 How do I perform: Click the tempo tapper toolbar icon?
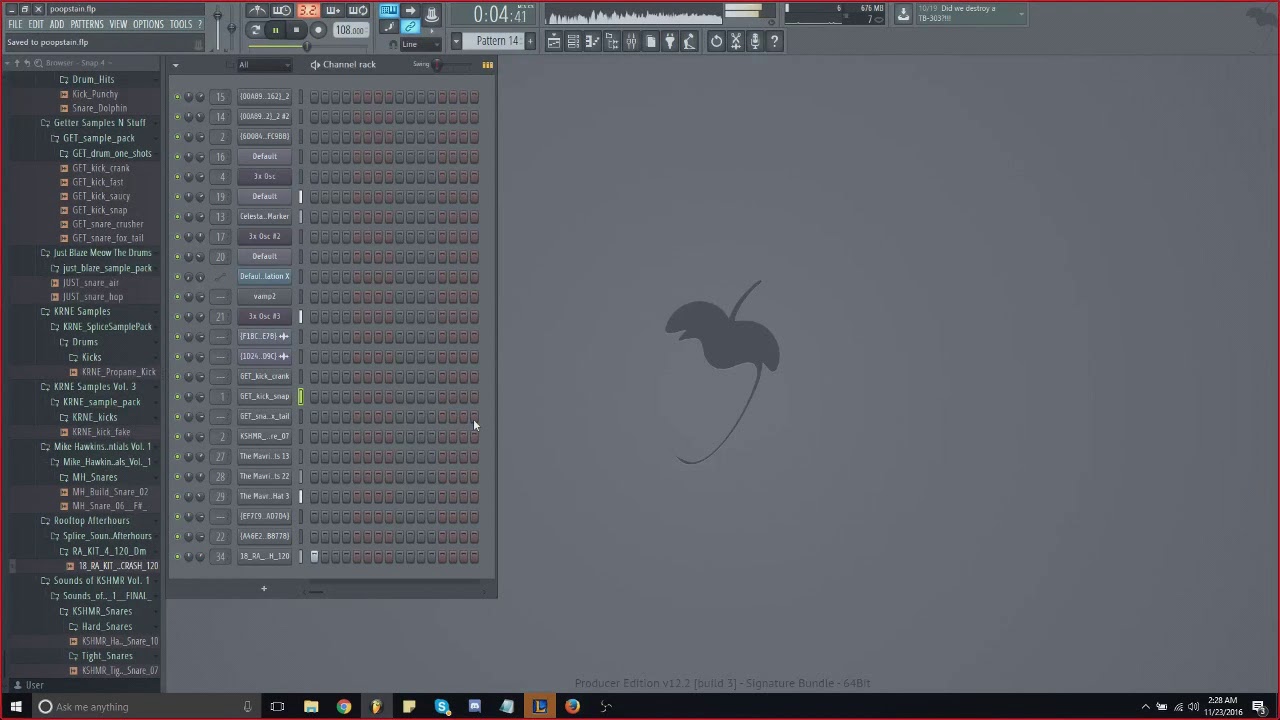click(x=689, y=41)
